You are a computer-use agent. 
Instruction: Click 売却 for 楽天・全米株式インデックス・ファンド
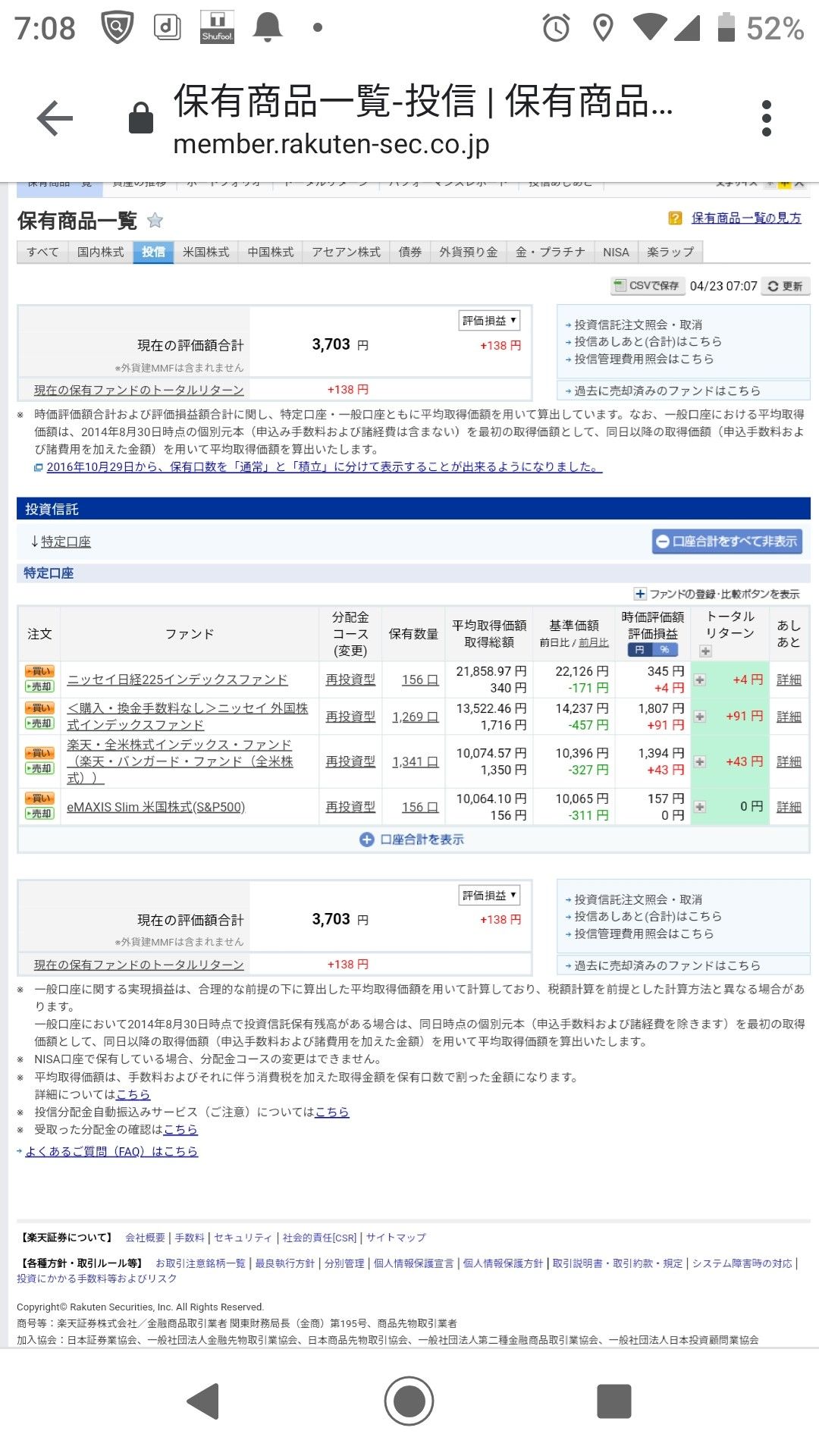[39, 768]
